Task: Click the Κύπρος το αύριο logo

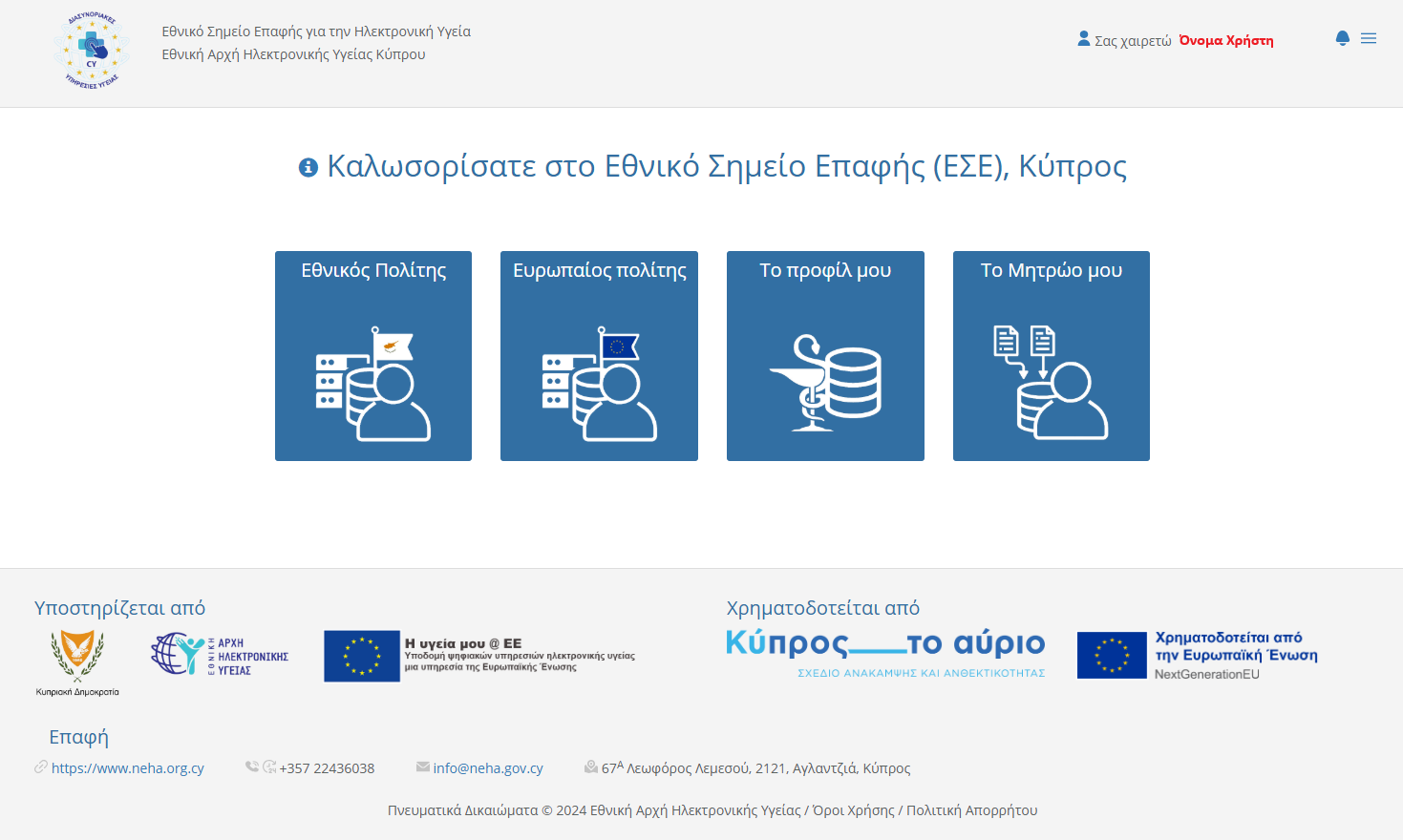Action: [x=885, y=653]
